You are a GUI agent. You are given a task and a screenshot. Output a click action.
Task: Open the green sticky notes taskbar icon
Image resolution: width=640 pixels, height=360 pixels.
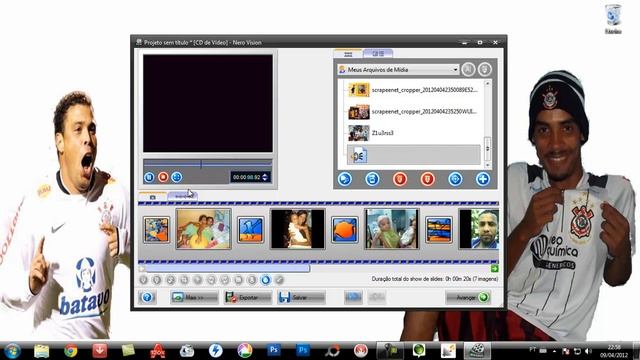(x=129, y=351)
